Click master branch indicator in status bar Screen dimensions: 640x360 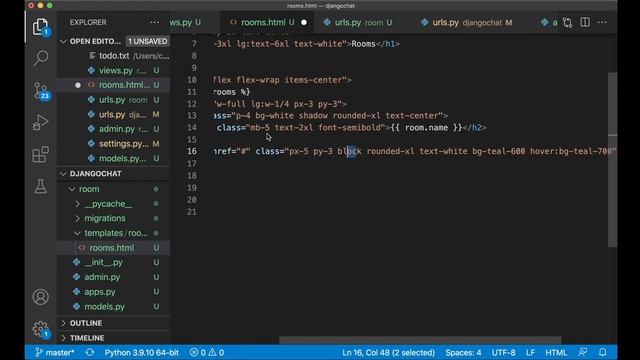[54, 352]
